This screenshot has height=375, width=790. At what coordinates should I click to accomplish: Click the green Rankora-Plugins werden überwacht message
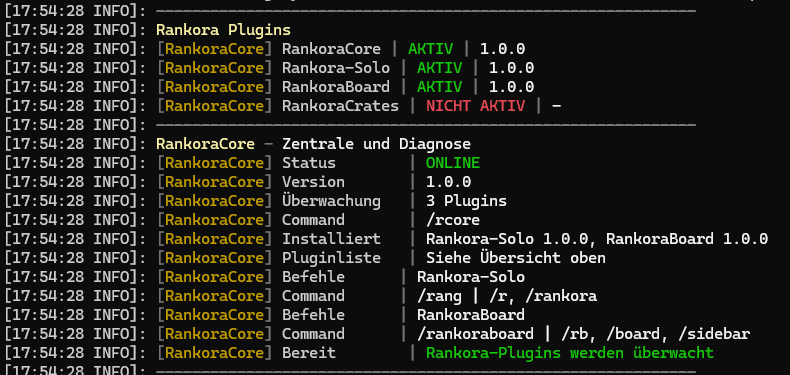click(570, 353)
